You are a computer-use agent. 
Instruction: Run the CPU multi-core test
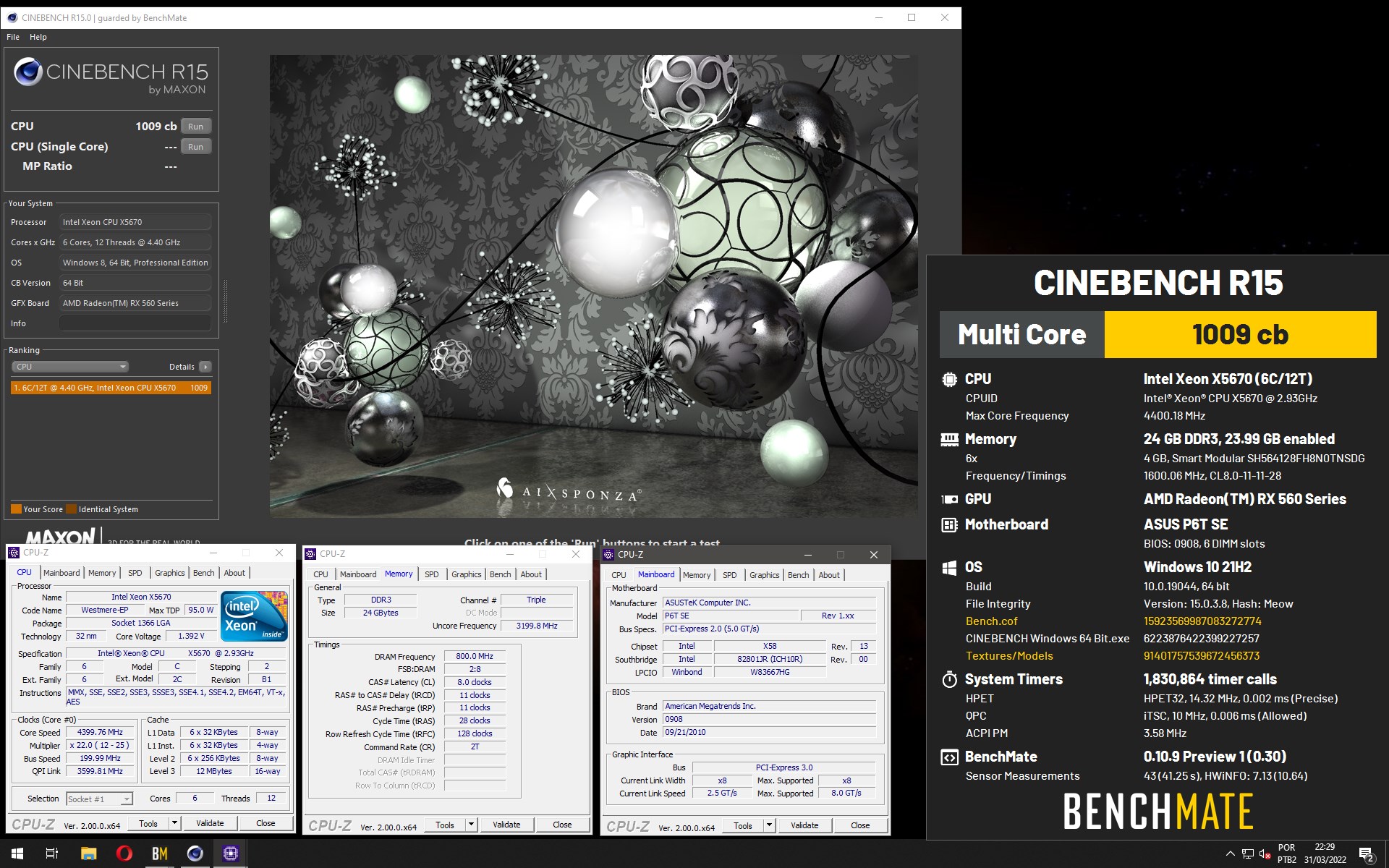pos(196,127)
